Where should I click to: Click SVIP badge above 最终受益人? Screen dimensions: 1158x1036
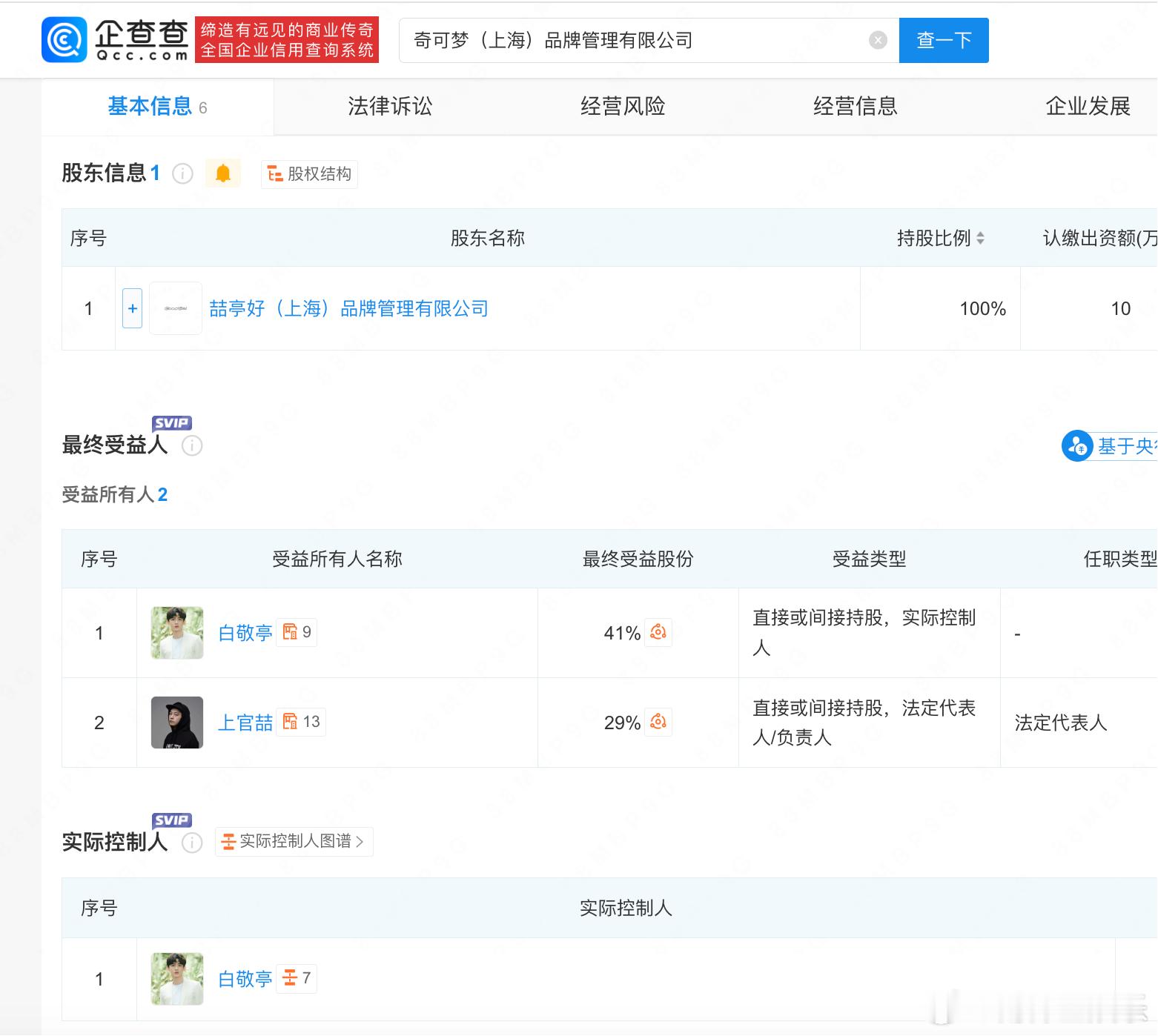point(172,423)
